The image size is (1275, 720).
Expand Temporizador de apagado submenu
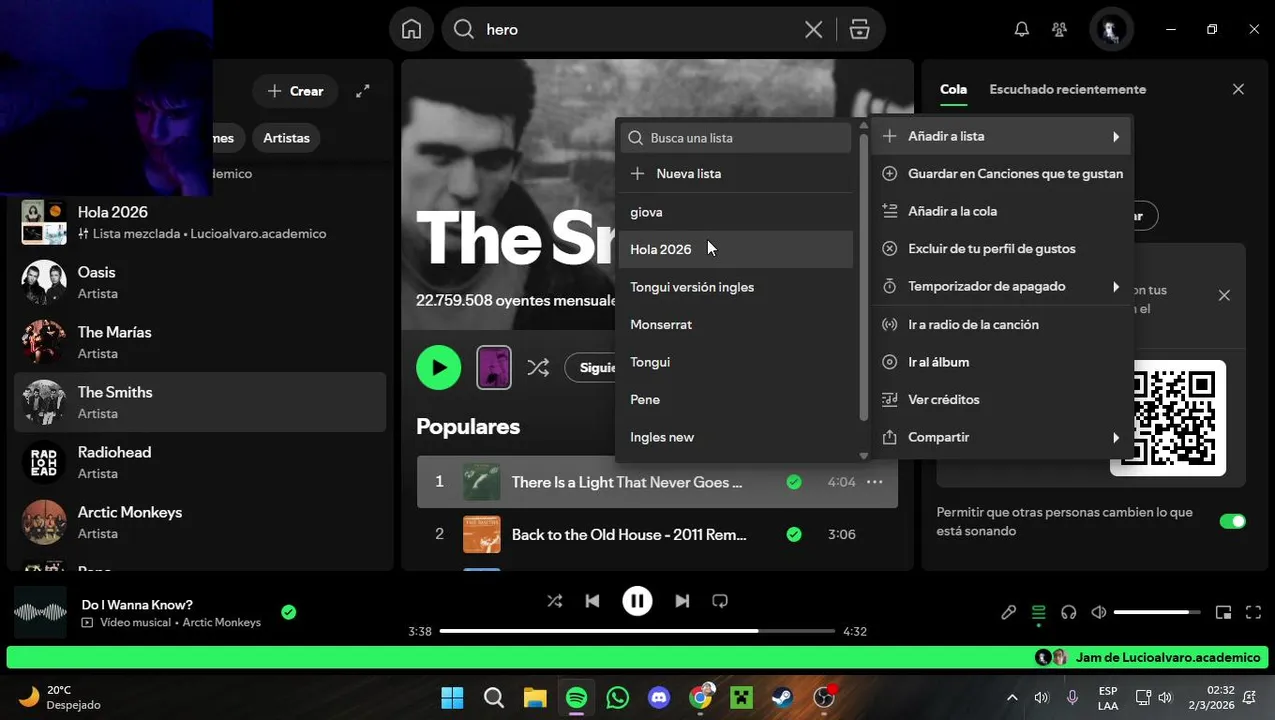click(1001, 286)
